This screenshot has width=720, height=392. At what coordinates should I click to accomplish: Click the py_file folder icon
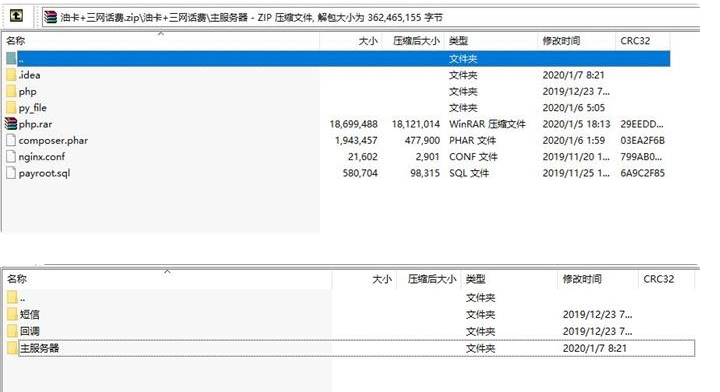tap(11, 108)
